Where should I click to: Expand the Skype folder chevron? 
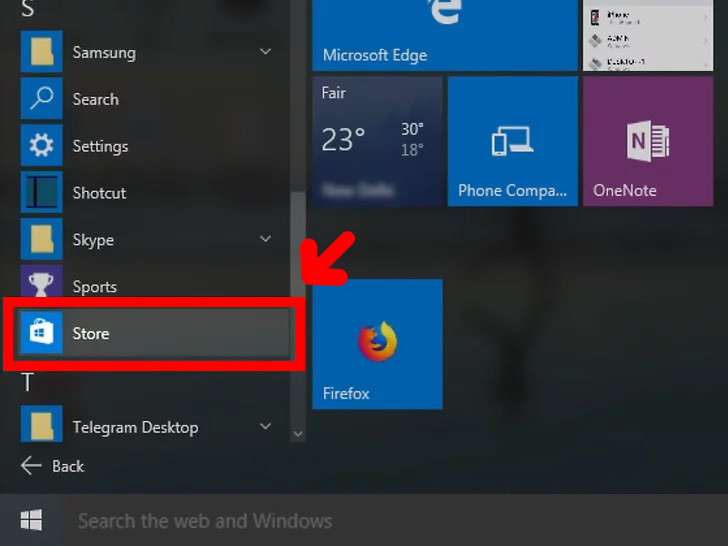point(265,239)
